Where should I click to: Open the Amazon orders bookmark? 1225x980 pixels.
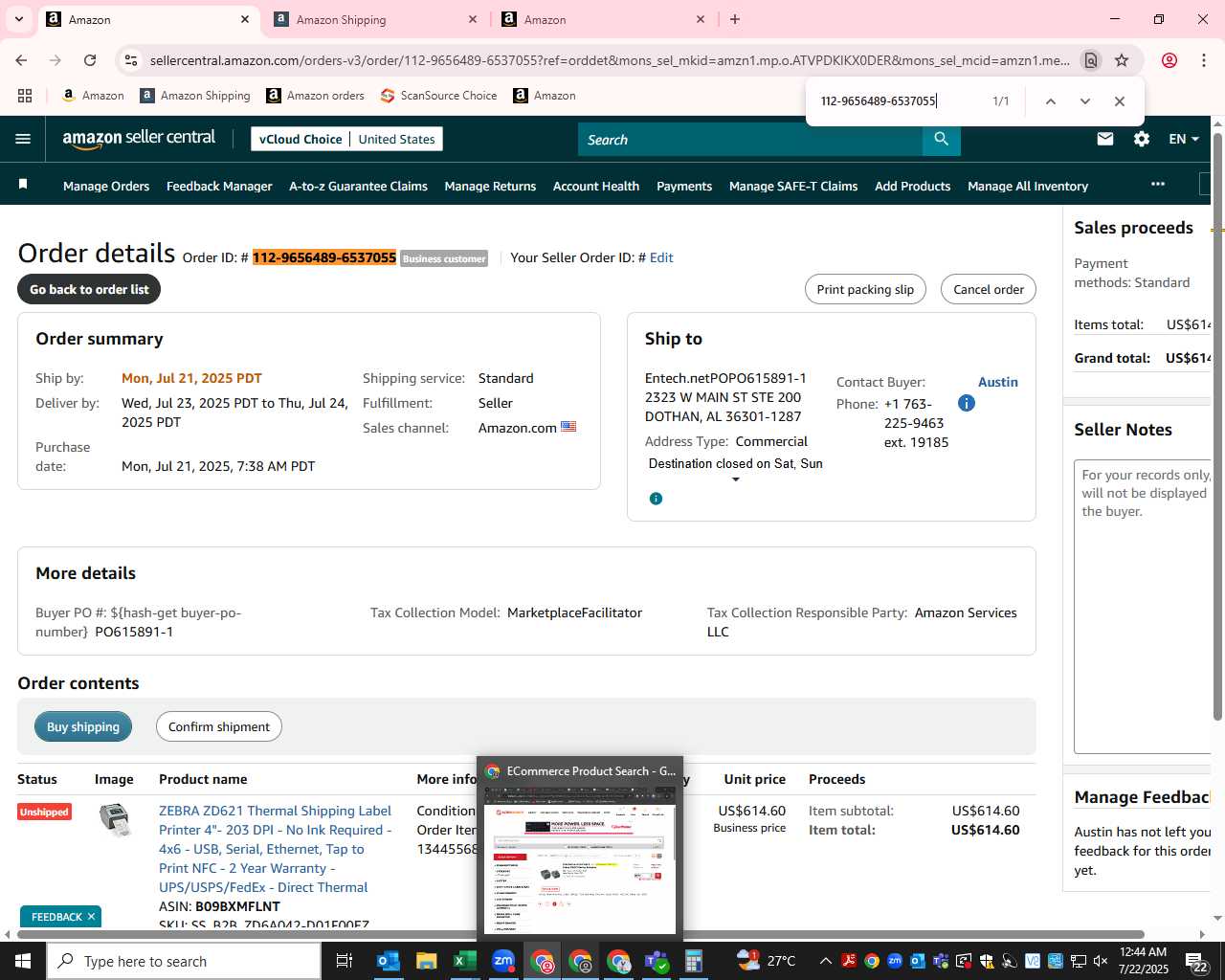(316, 96)
